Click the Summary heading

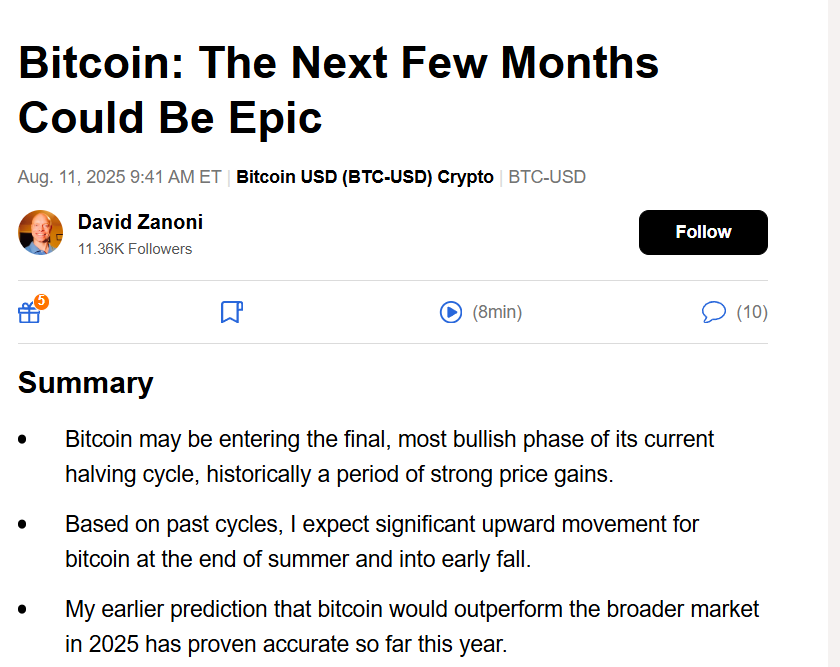coord(86,383)
